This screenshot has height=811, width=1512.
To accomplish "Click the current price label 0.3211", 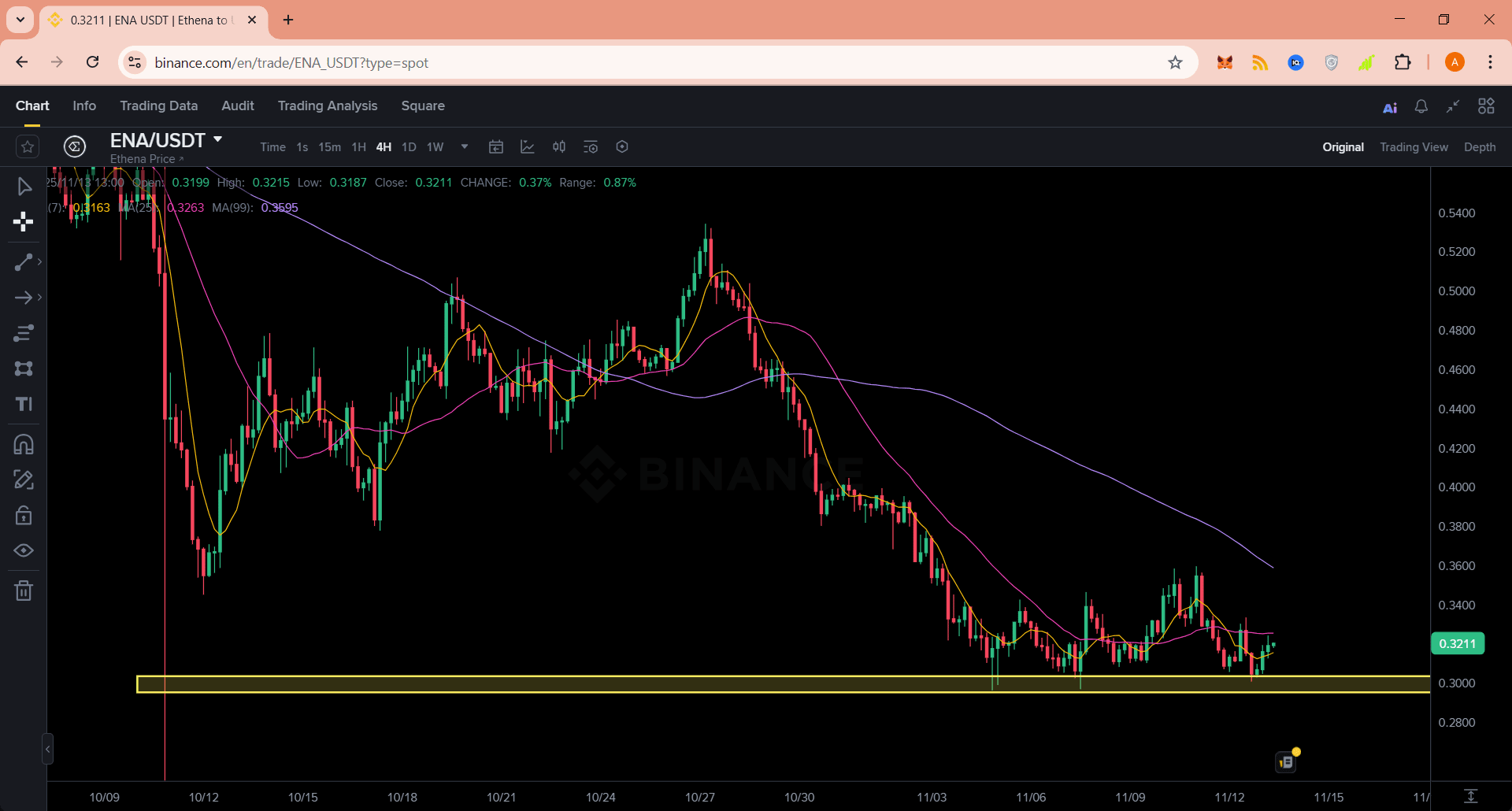I will pyautogui.click(x=1458, y=643).
